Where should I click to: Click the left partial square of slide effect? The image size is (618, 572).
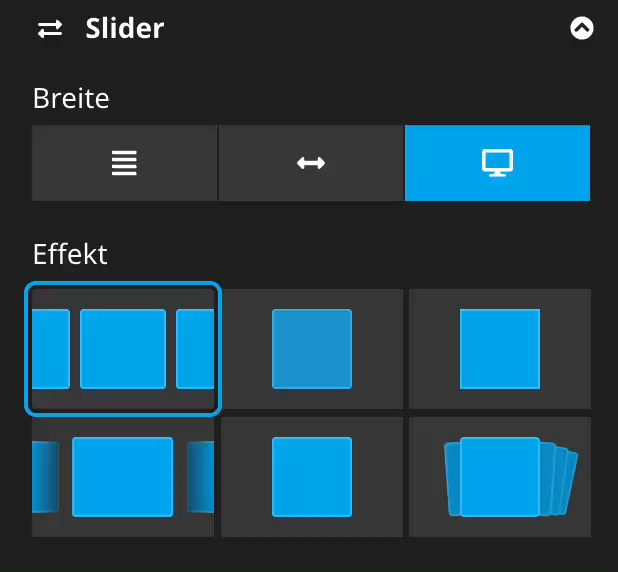pyautogui.click(x=50, y=348)
